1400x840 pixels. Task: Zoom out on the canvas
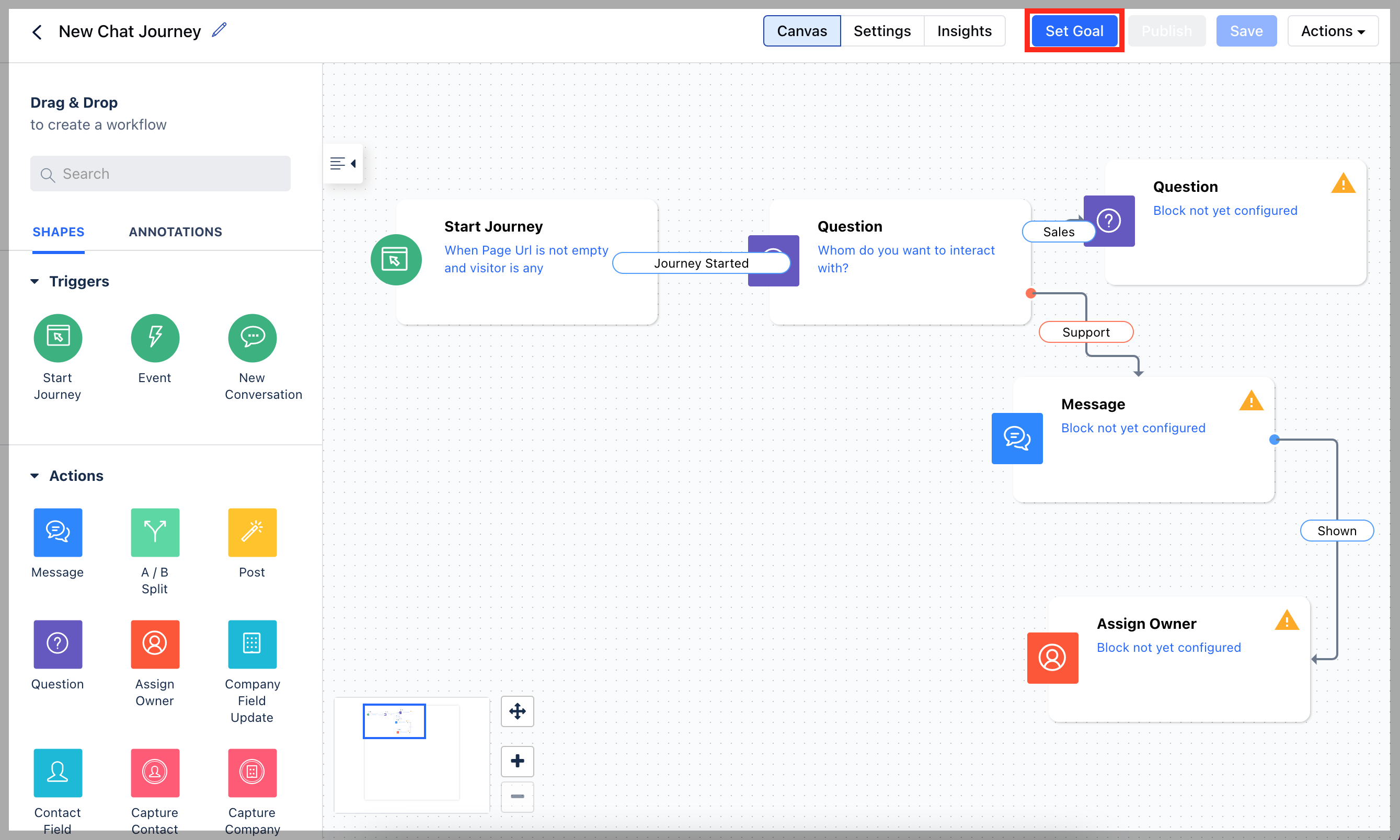point(517,797)
